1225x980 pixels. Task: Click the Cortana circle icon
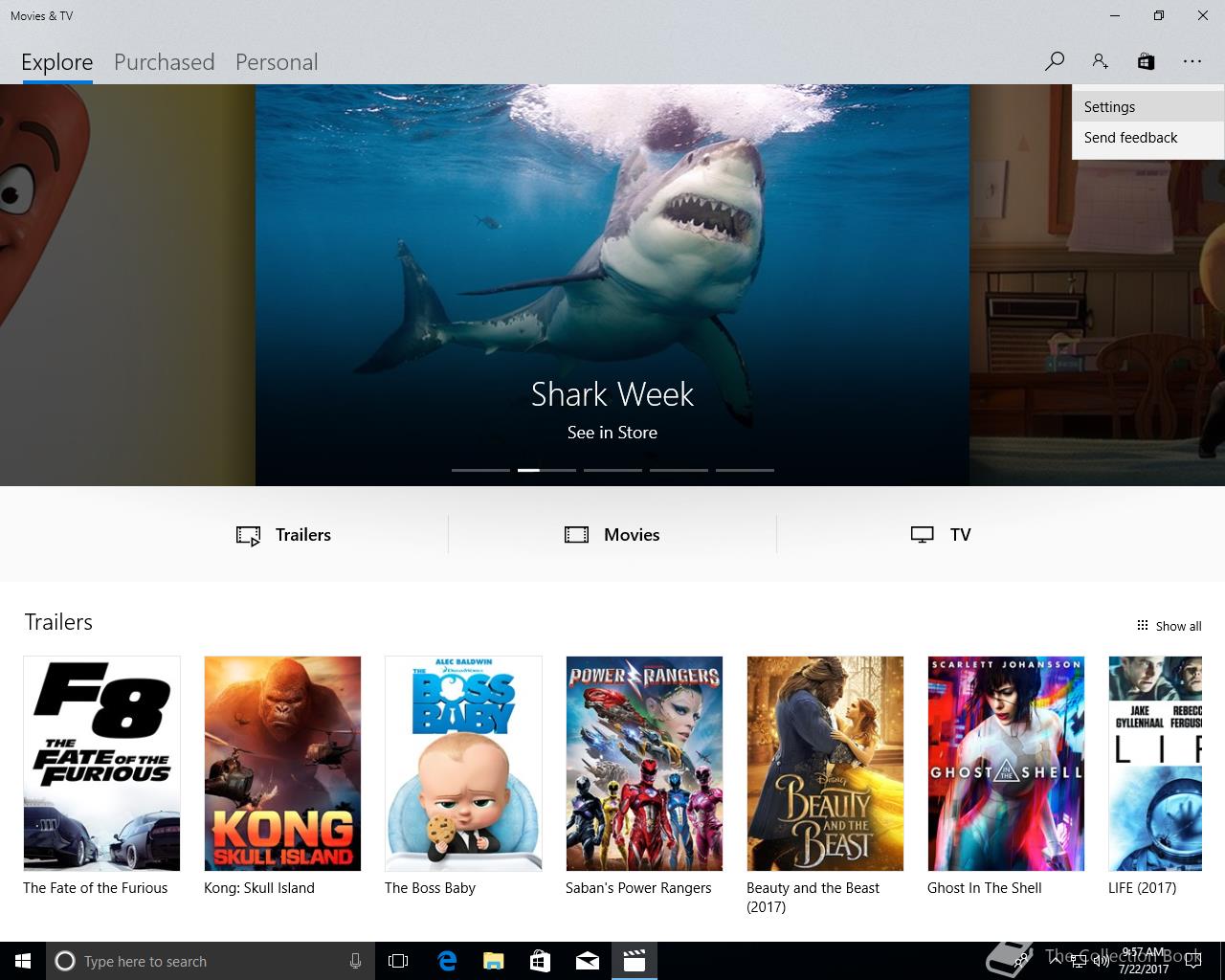tap(64, 961)
